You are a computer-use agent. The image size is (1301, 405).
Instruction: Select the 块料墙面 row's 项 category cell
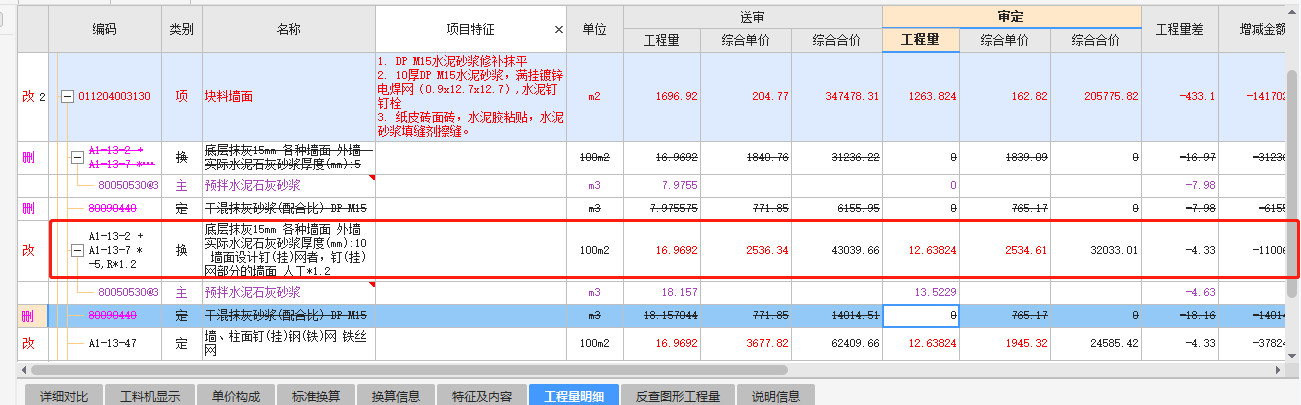182,97
